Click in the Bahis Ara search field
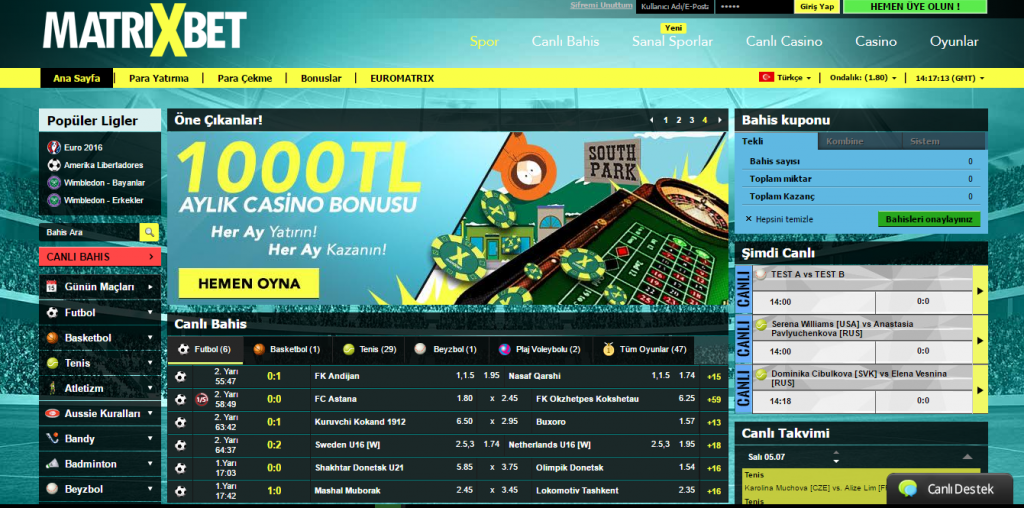Screen dimensions: 1024x508 [89, 232]
